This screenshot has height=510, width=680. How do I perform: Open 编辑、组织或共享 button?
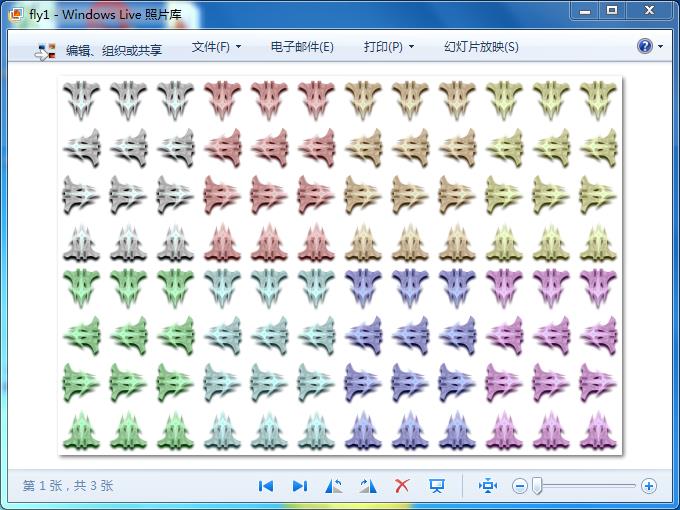tap(98, 50)
